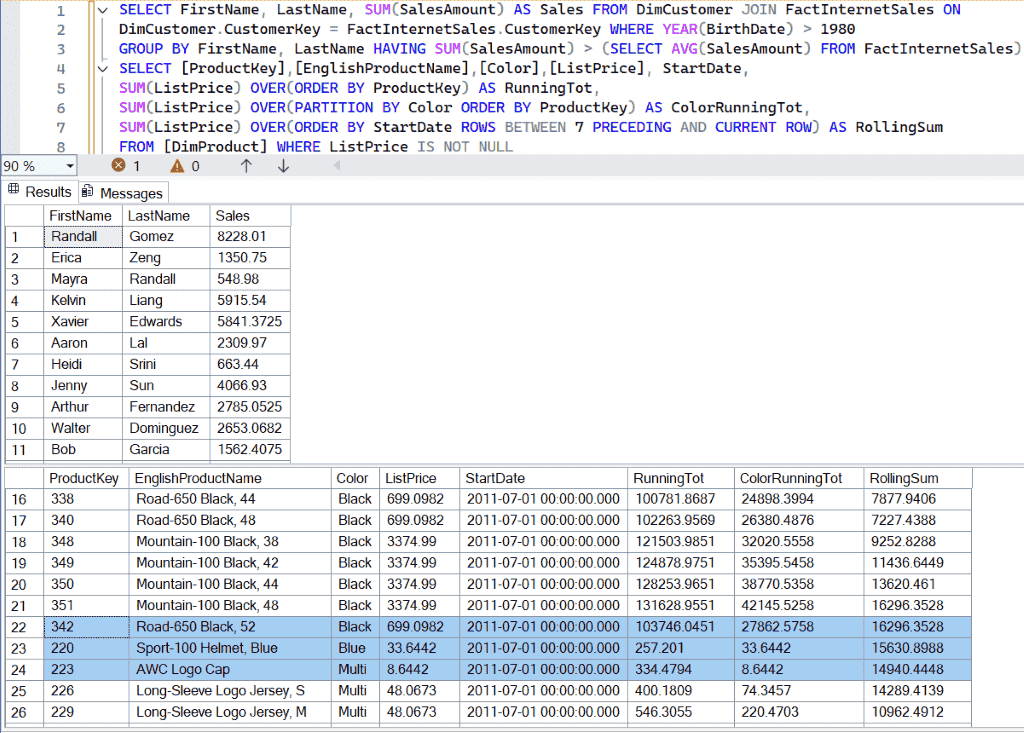
Task: Click the grid icon on the Results tab
Action: tap(13, 191)
